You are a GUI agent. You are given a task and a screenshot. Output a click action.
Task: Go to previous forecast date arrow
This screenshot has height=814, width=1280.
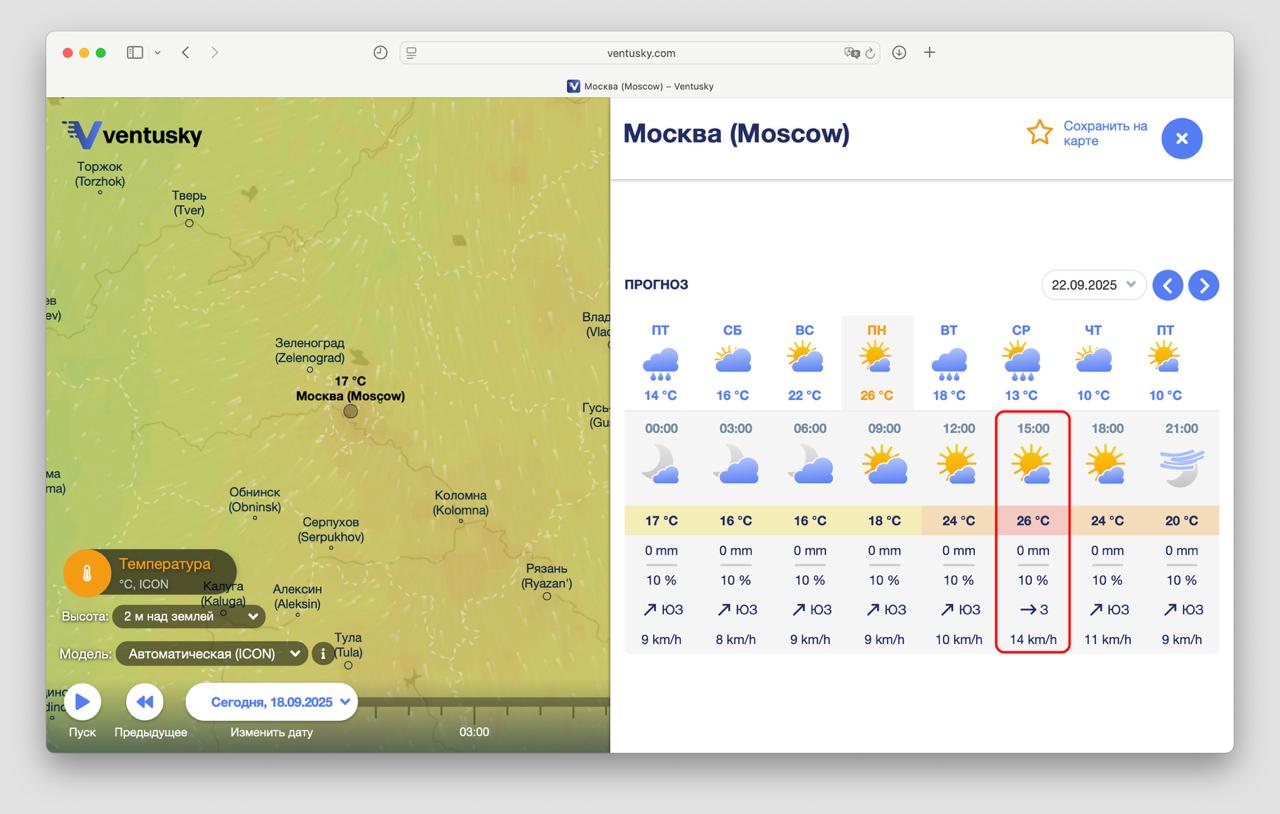(1167, 285)
